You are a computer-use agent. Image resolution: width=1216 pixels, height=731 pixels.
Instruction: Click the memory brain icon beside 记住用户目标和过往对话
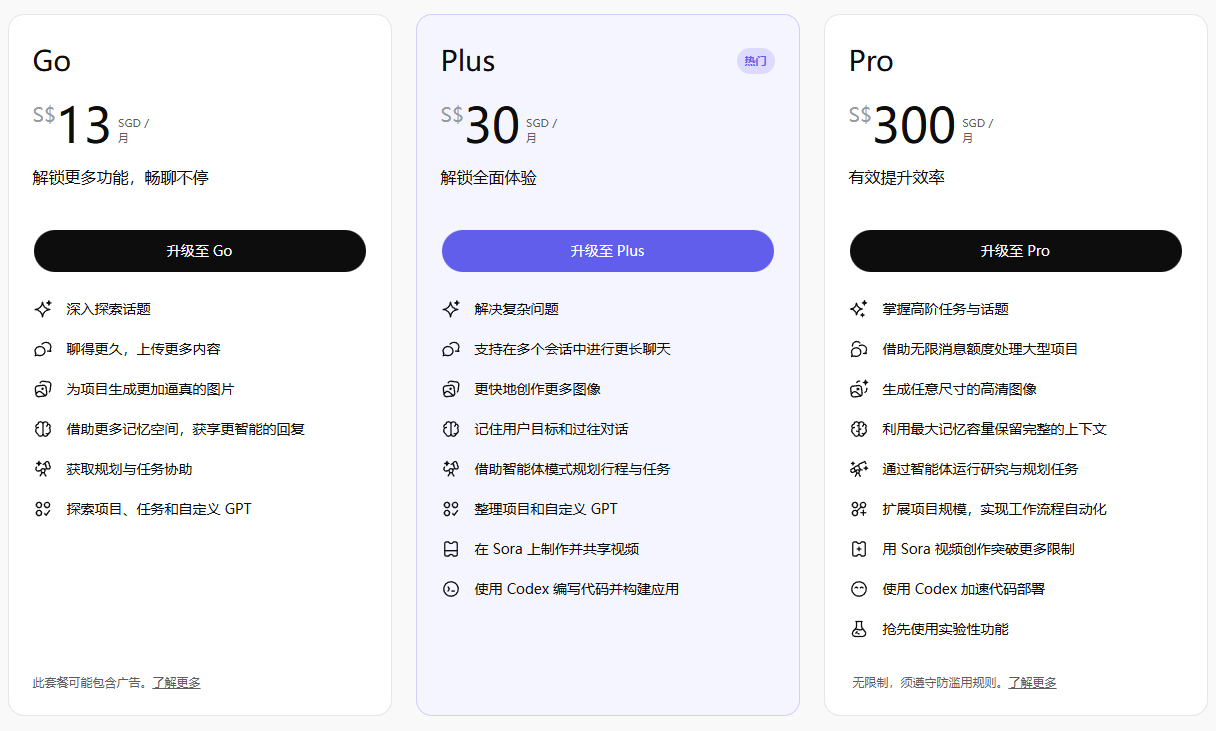coord(452,429)
